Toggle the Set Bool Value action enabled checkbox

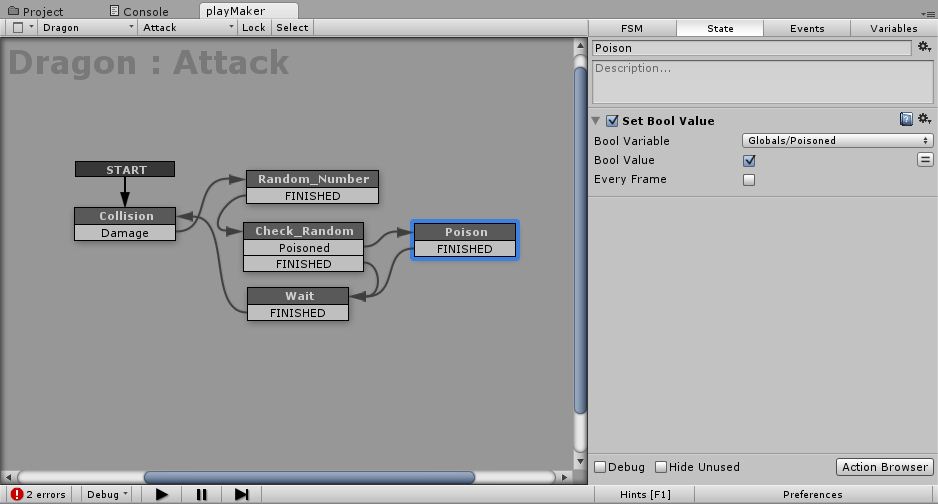pos(612,121)
